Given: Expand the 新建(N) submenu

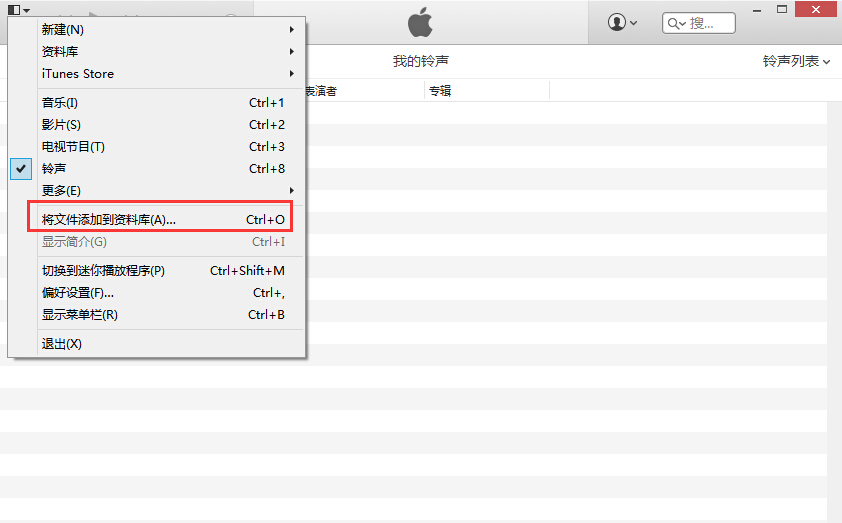Looking at the screenshot, I should 168,30.
